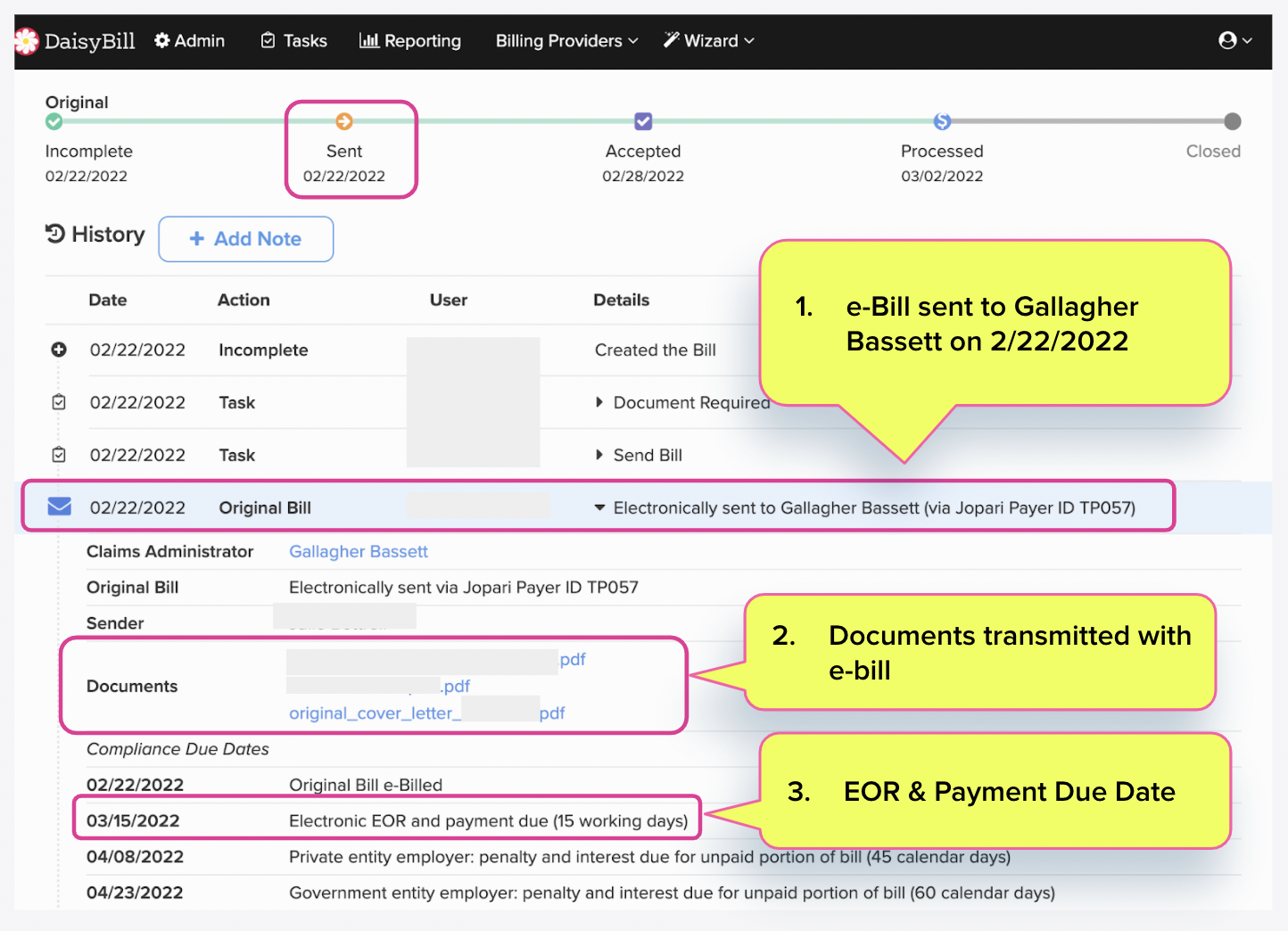Click 'Electronically sent via Jopari Payer ID TP057' text
Screen dimensions: 1288x931
pos(464,588)
